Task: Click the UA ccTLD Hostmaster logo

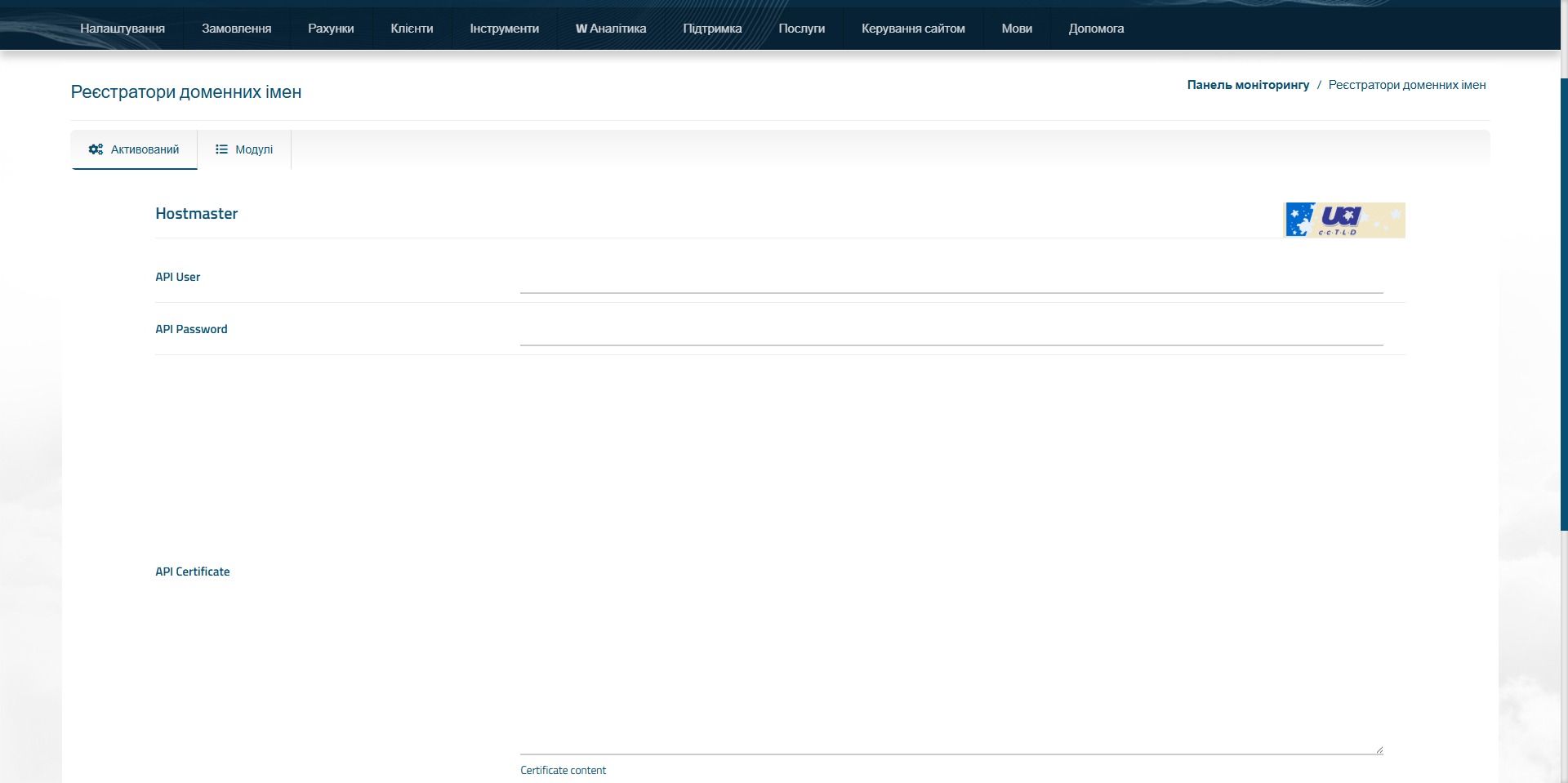Action: 1344,220
